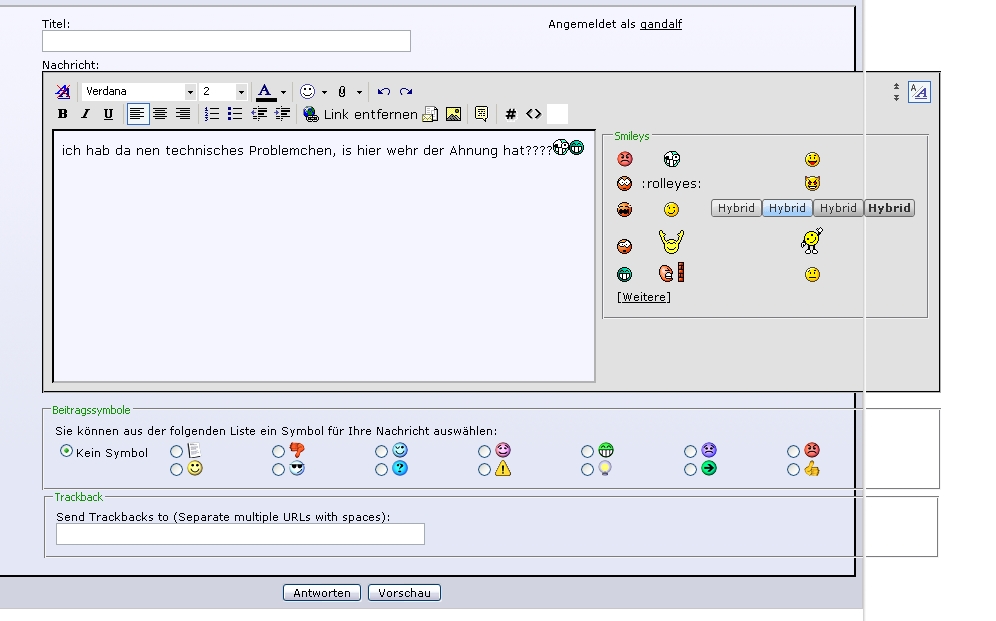
Task: Open the font size dropdown
Action: [x=241, y=92]
